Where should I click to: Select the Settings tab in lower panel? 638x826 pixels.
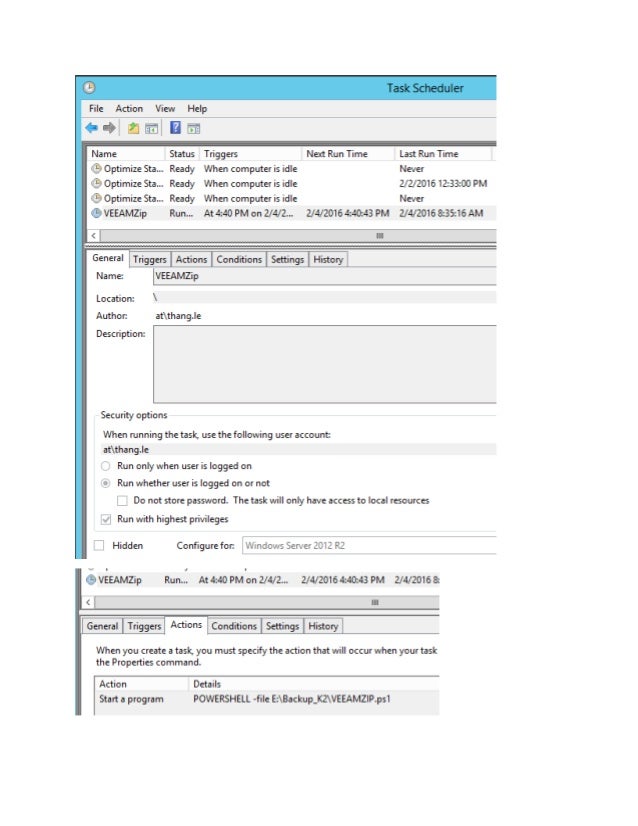[282, 626]
